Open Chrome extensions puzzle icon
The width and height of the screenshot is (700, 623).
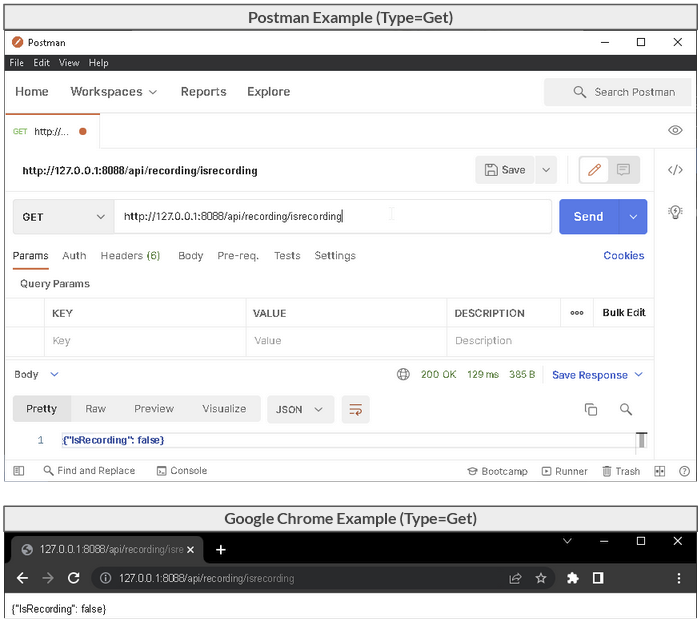point(573,578)
